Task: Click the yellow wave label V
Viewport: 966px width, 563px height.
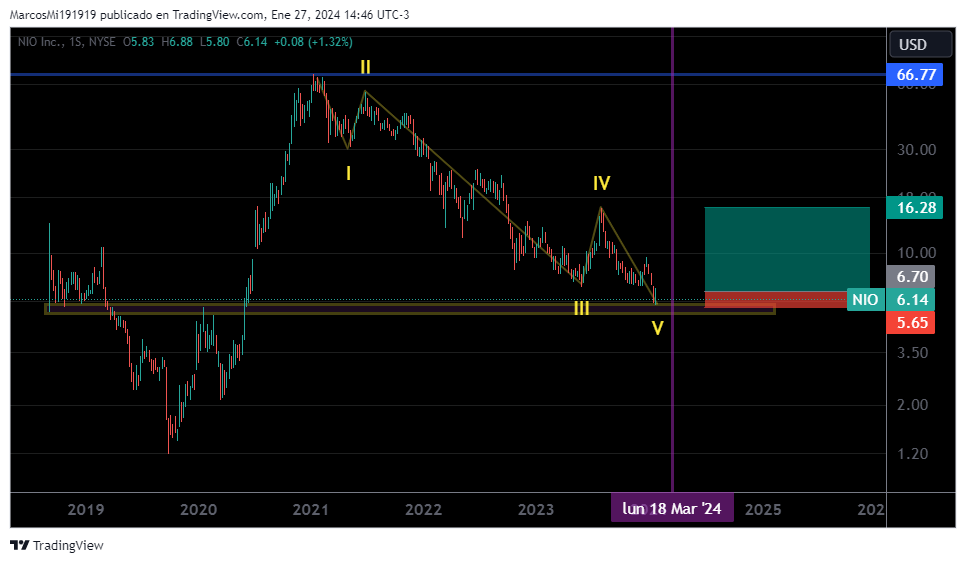Action: click(x=657, y=328)
